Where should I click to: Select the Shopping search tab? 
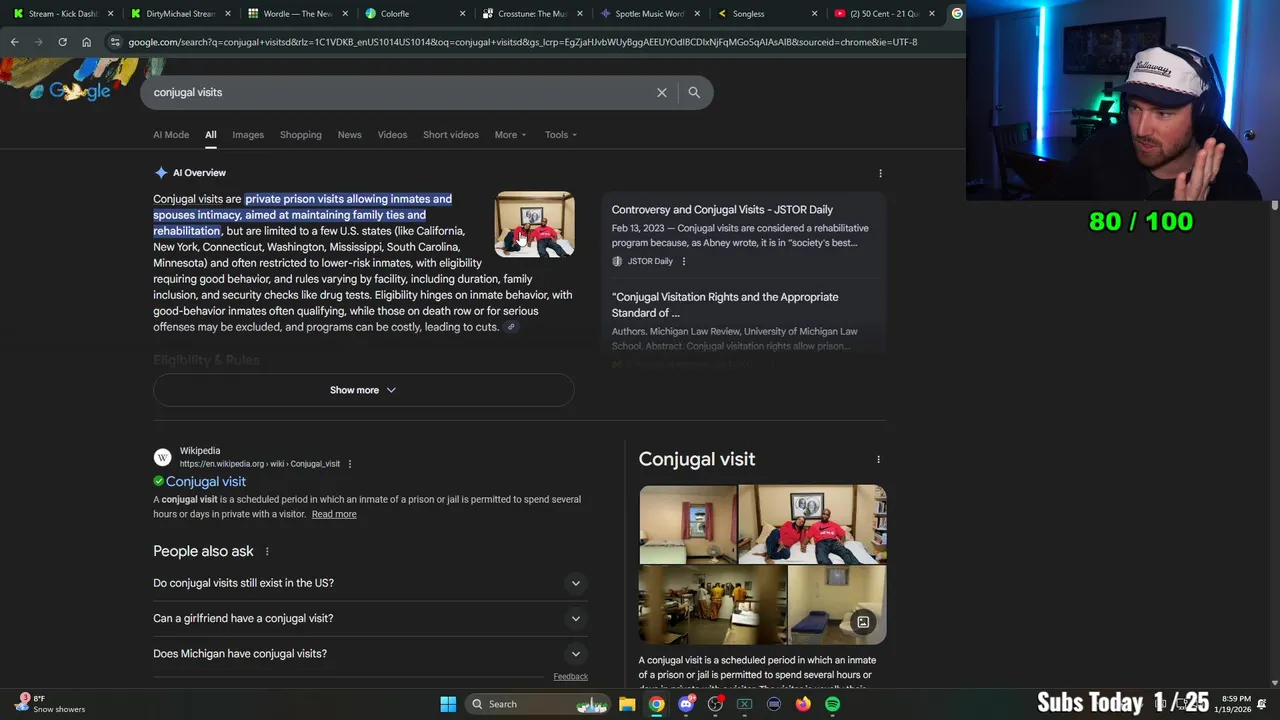click(x=301, y=135)
